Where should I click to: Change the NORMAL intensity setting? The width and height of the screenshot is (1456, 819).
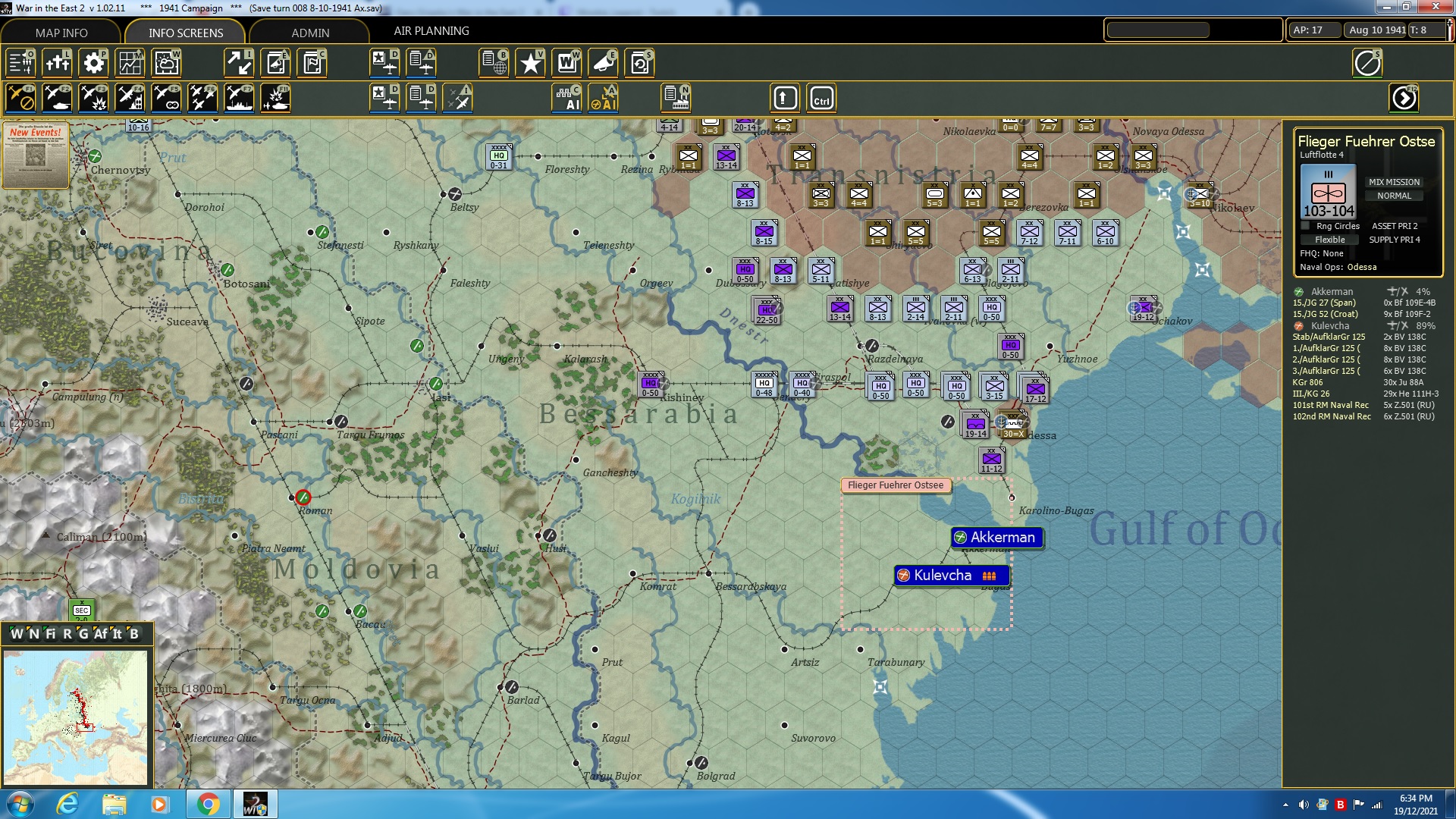1394,196
